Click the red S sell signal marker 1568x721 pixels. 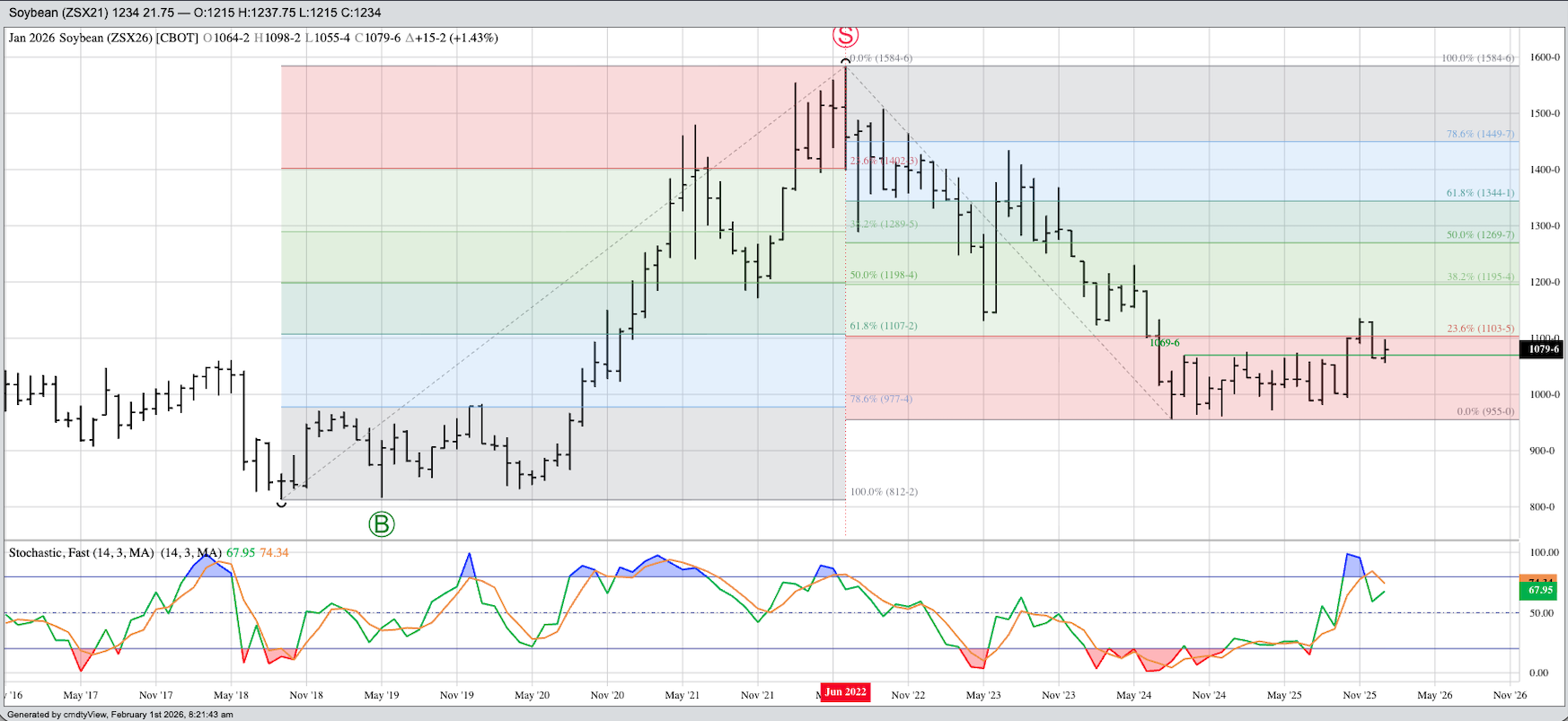tap(845, 35)
